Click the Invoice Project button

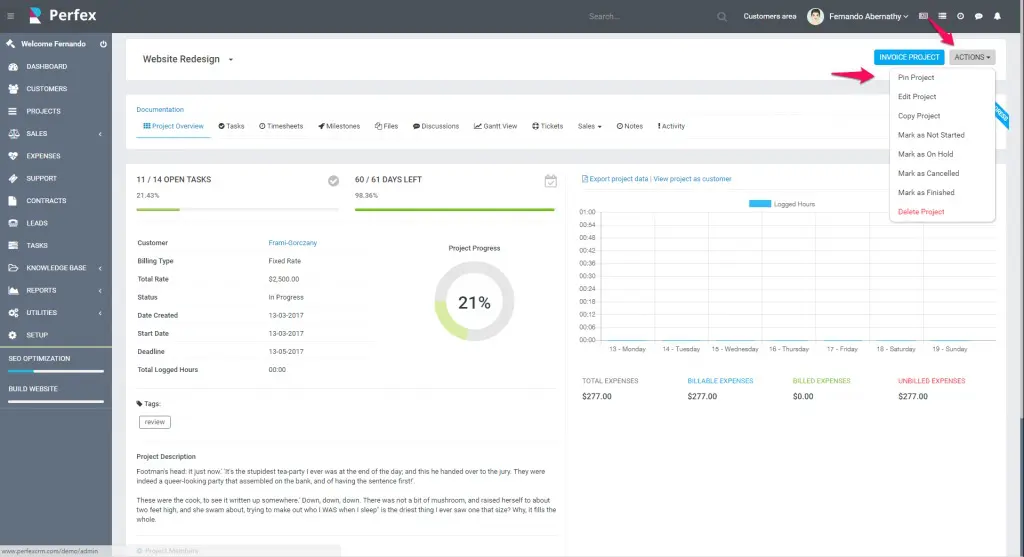pyautogui.click(x=909, y=57)
